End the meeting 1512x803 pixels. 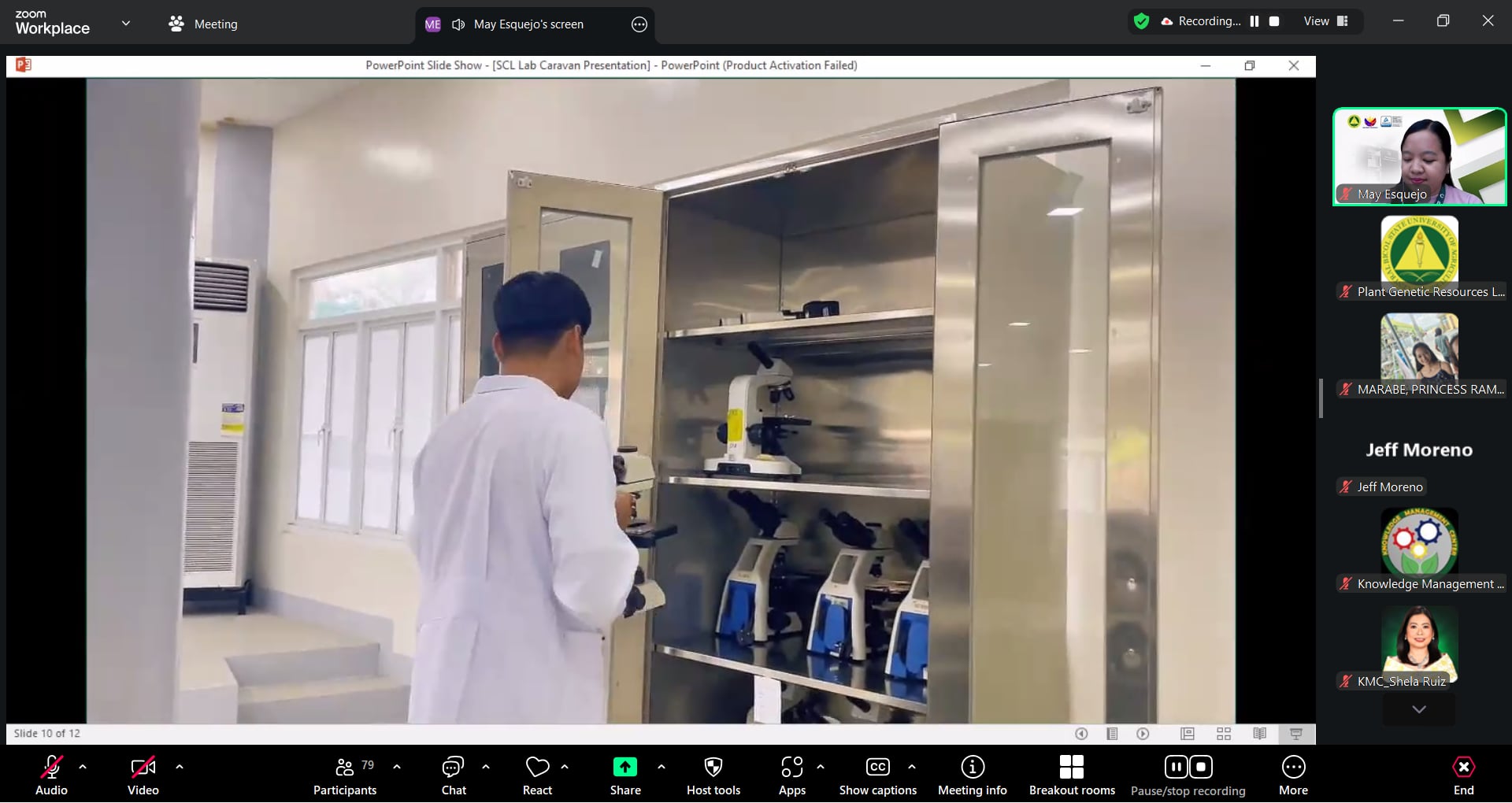coord(1463,775)
